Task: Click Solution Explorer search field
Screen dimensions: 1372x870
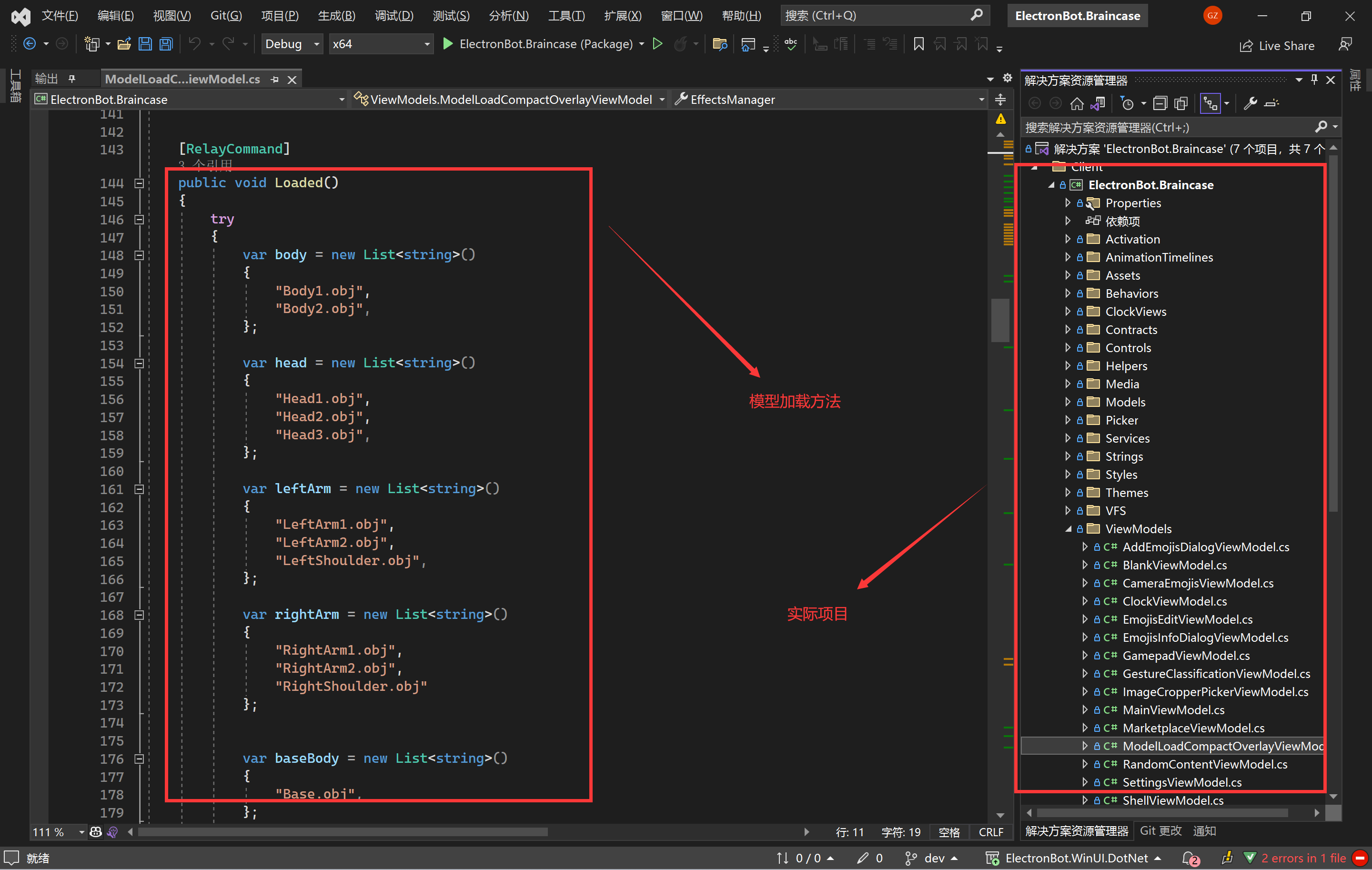Action: tap(1180, 127)
